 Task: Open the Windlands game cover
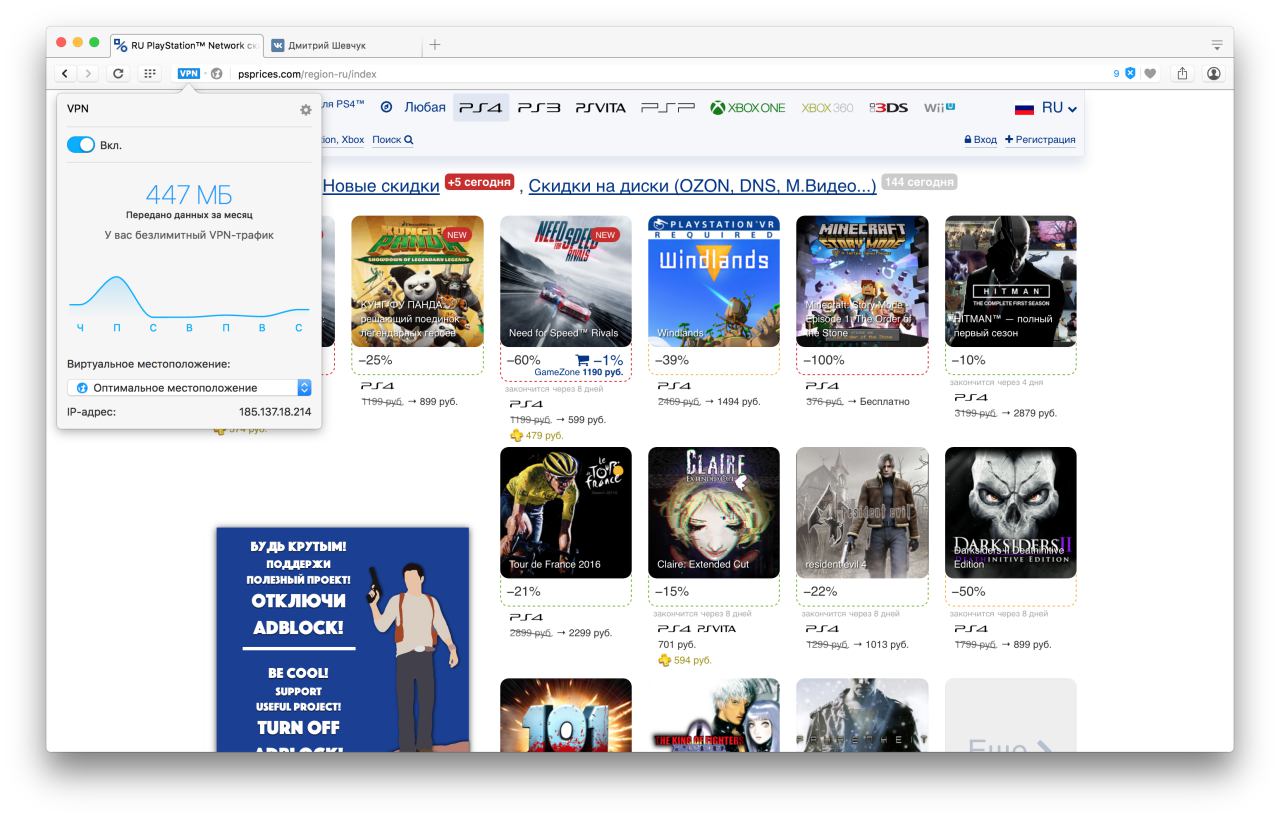pos(714,281)
